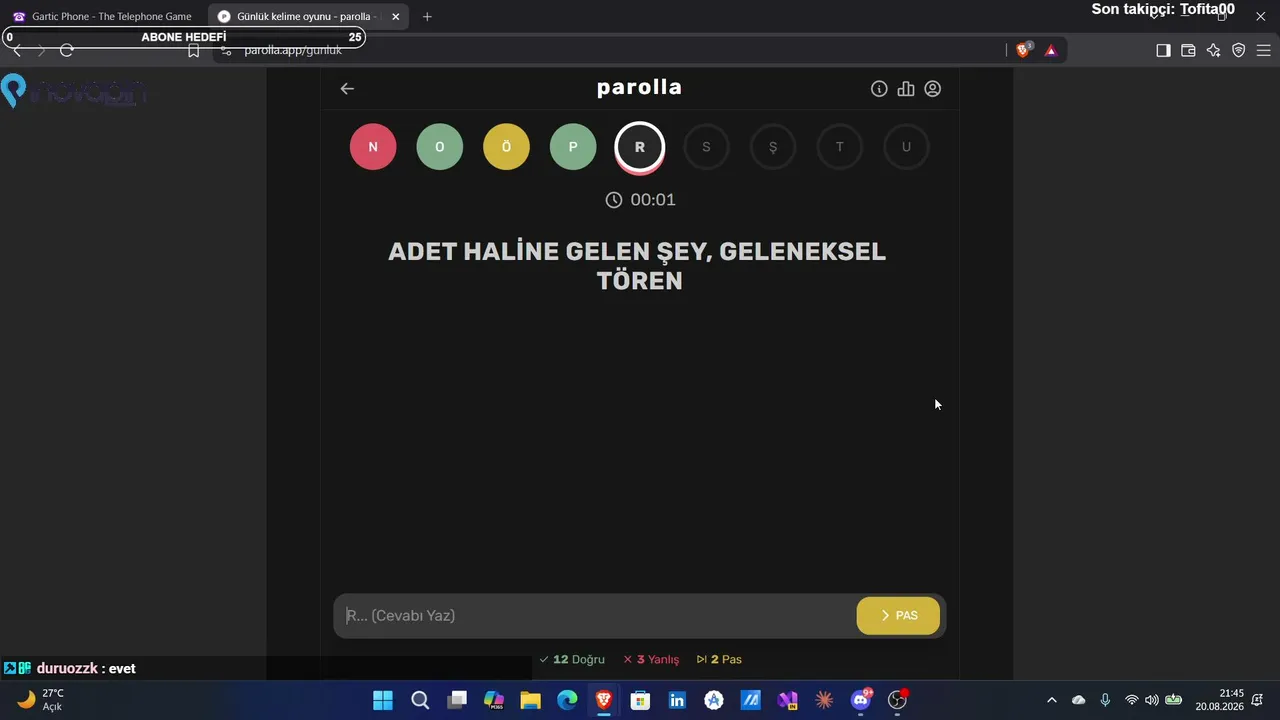Click the 2 Pas count
The image size is (1280, 720).
click(x=719, y=659)
